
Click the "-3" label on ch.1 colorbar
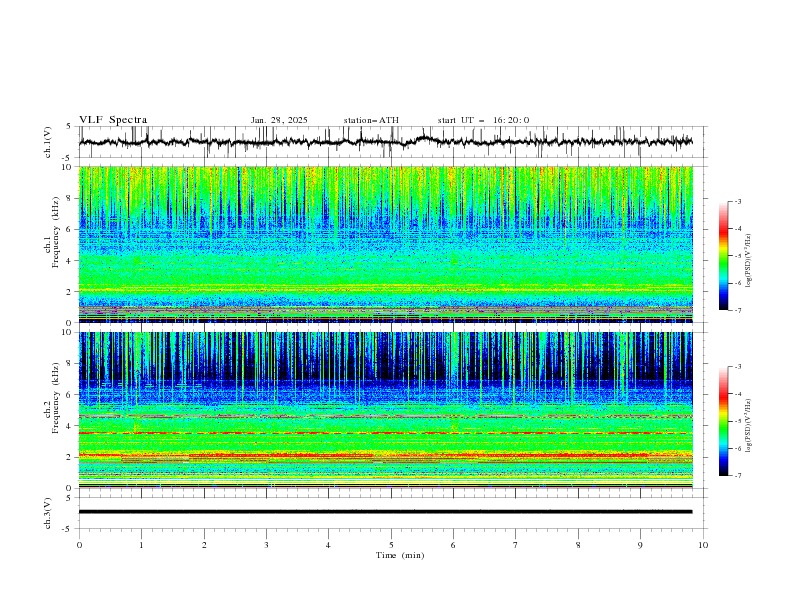click(738, 201)
